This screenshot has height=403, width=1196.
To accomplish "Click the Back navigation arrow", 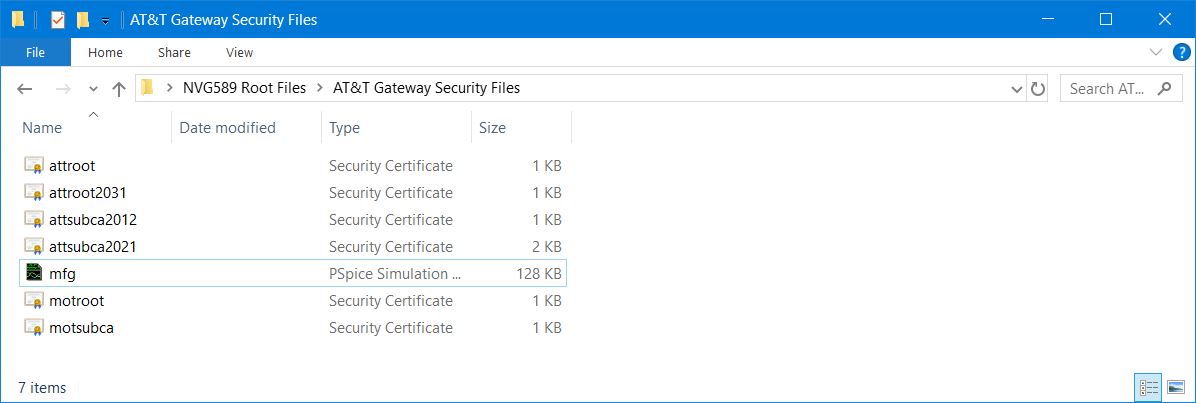I will pos(24,89).
